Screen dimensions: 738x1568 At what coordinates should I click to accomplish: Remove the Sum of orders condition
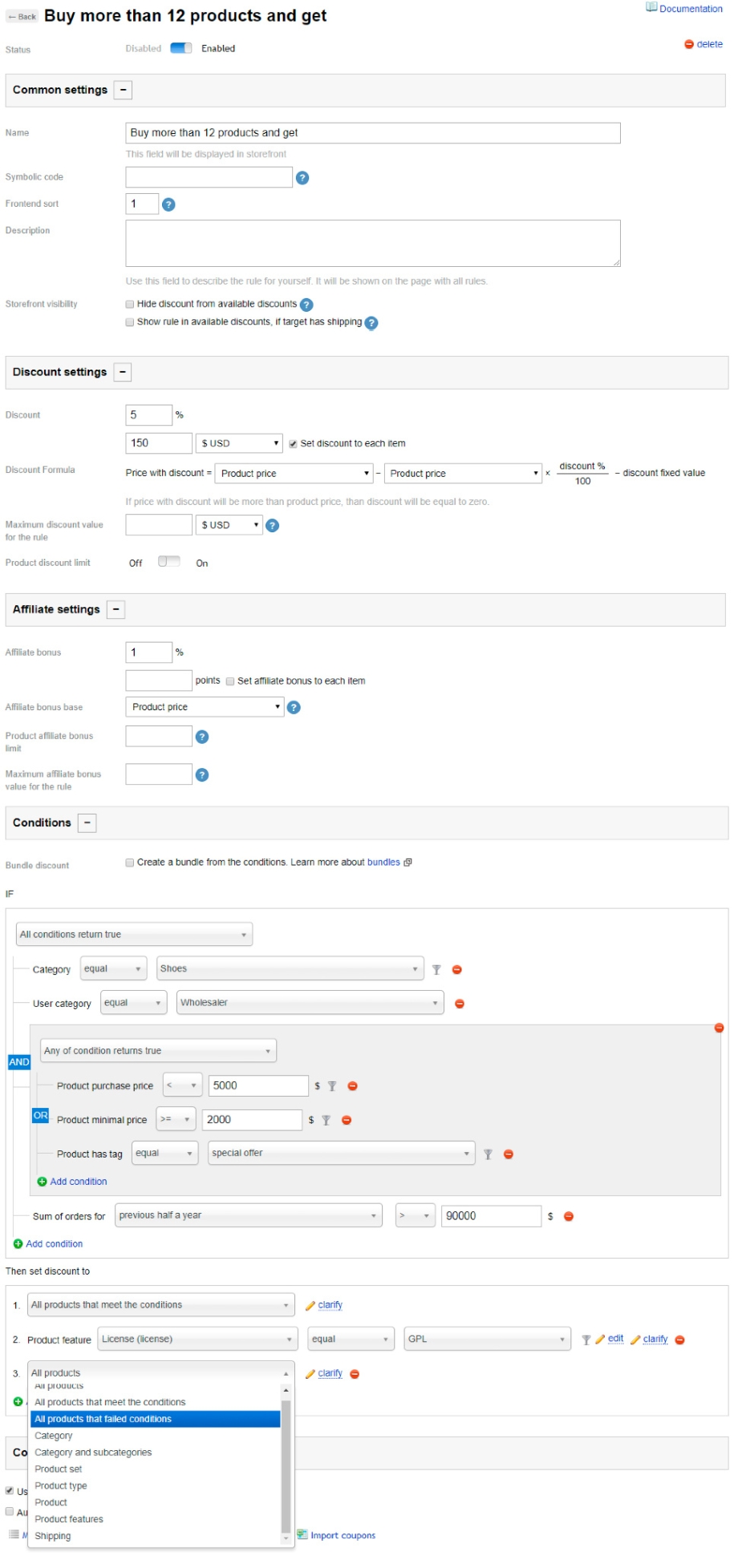click(569, 1216)
